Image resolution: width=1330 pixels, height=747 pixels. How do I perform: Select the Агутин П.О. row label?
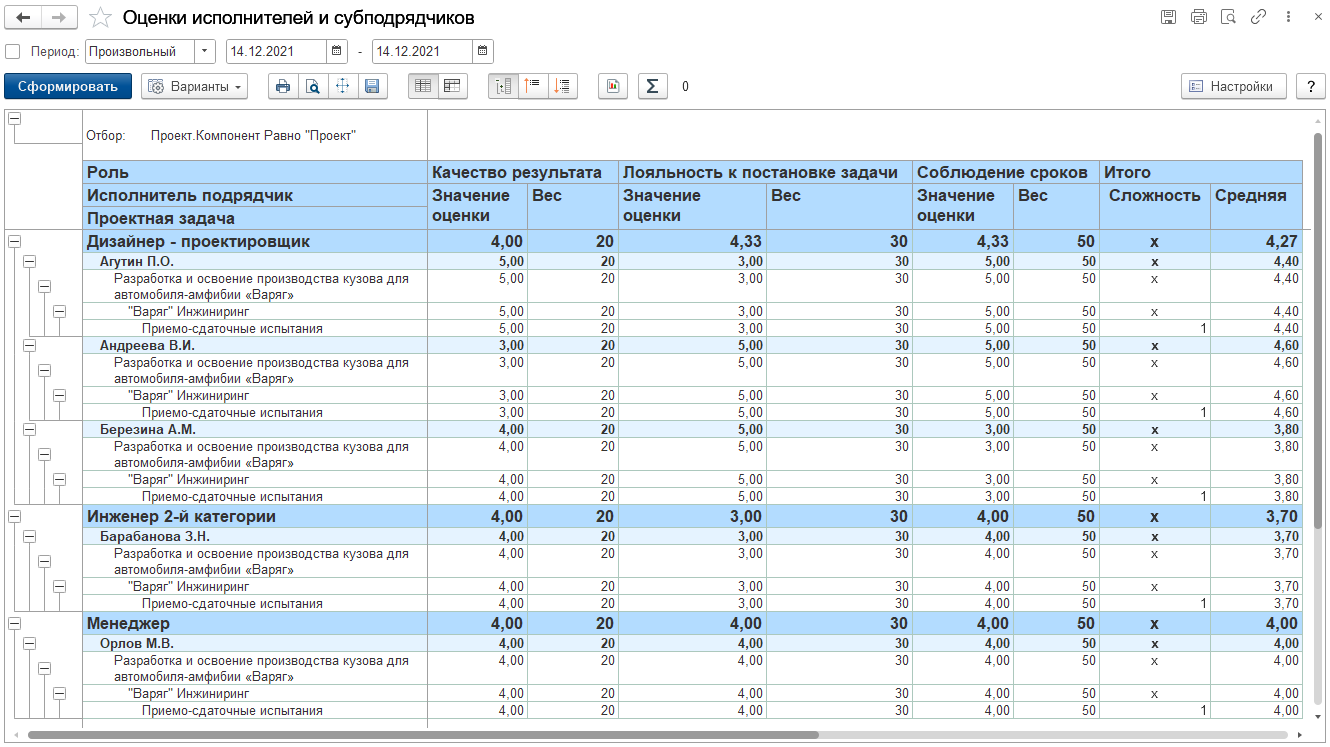(x=137, y=261)
